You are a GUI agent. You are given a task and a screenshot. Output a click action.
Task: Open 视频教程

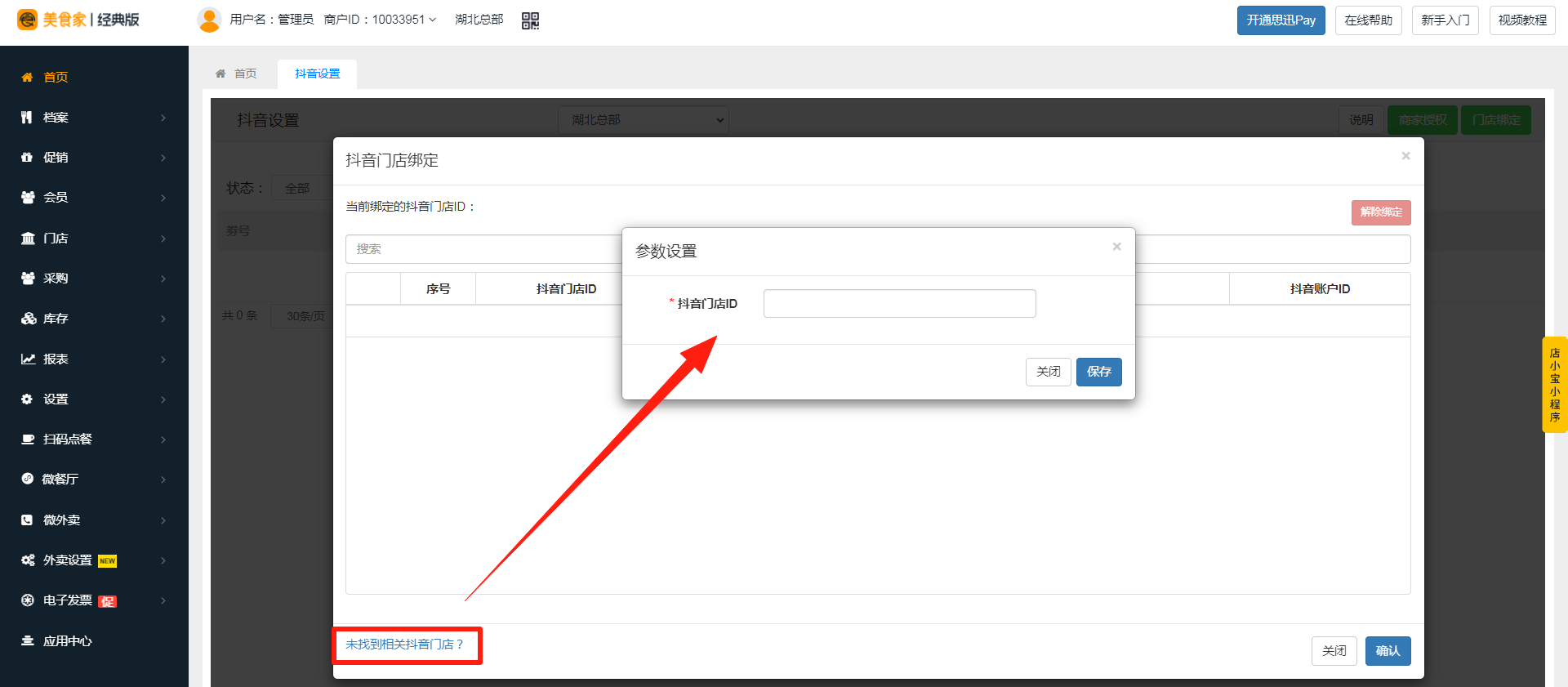pyautogui.click(x=1522, y=20)
